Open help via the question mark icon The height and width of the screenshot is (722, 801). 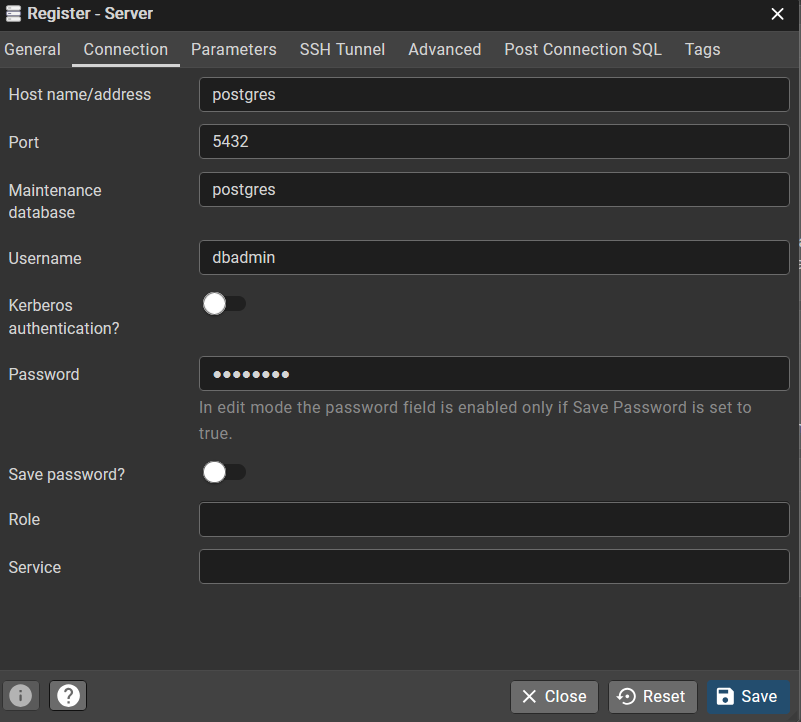pos(68,695)
